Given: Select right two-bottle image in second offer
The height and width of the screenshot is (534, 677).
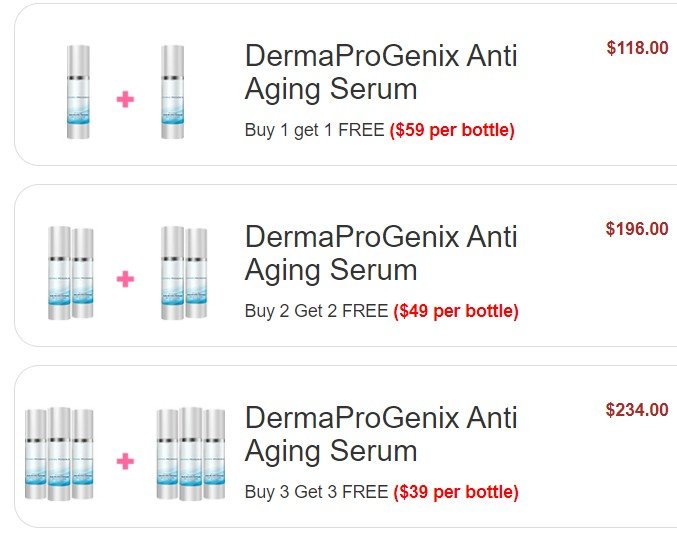Looking at the screenshot, I should (x=184, y=273).
